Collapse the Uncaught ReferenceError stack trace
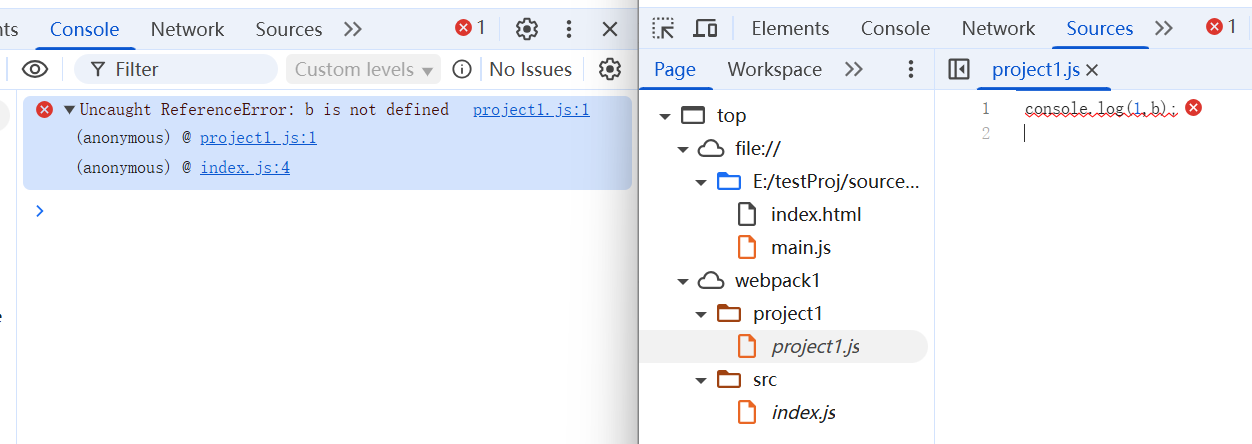 (69, 110)
